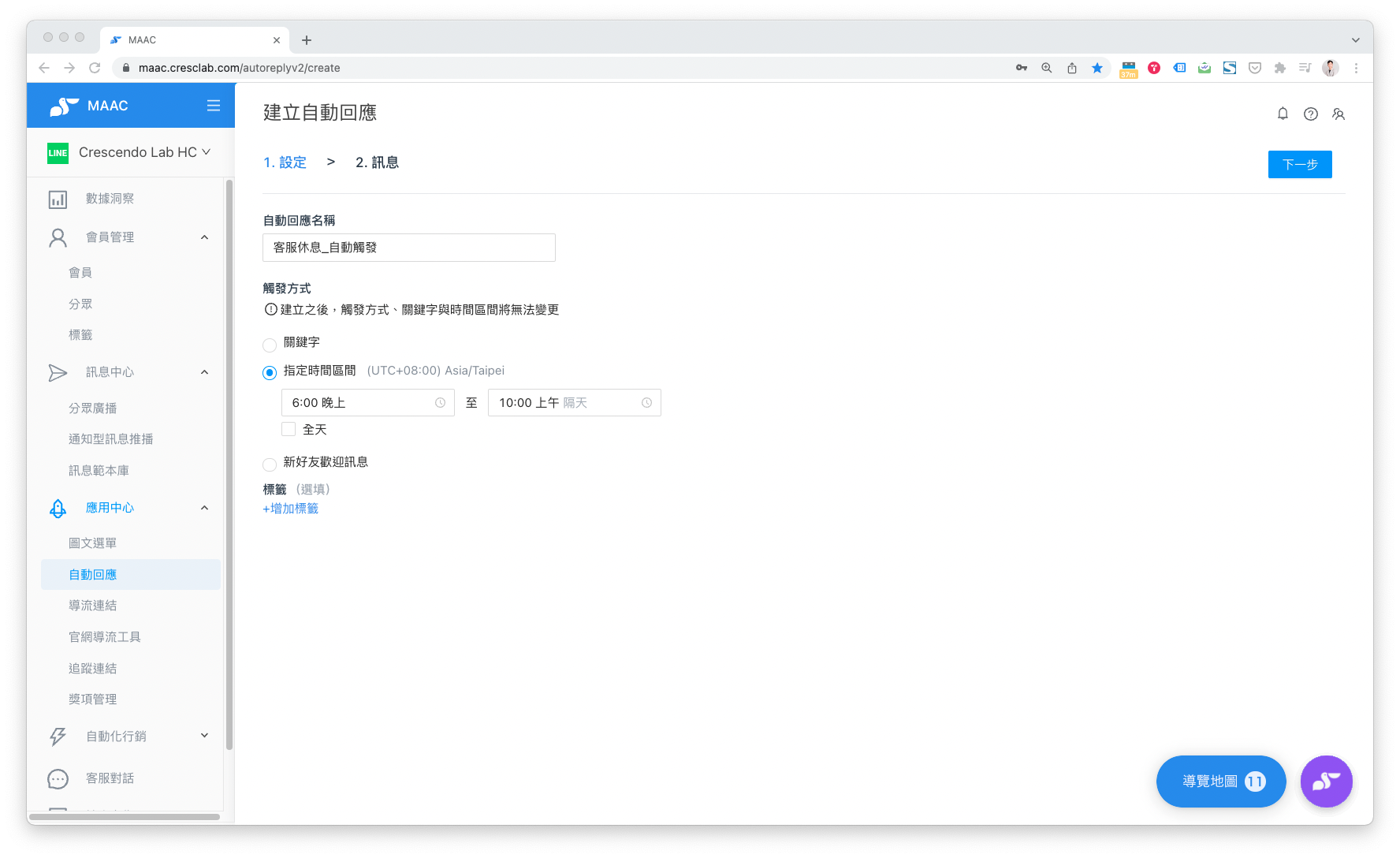Open 追蹤連結 in the sidebar
Screen dimensions: 1400x858
92,669
